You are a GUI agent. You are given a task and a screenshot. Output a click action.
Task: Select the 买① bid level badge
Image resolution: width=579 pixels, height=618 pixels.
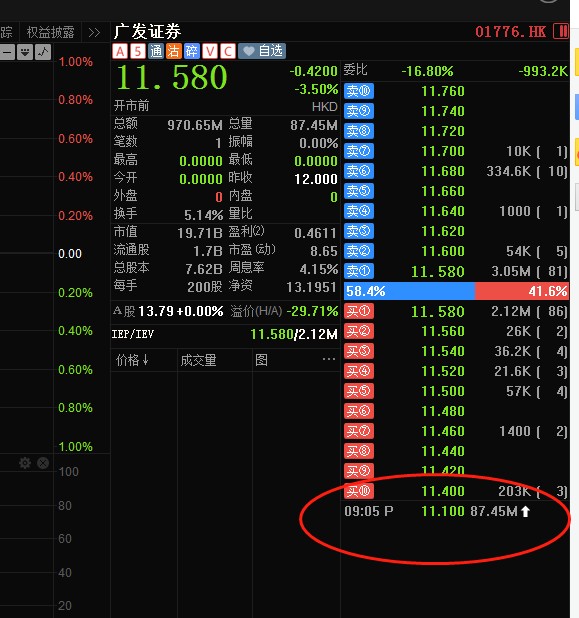tap(359, 311)
